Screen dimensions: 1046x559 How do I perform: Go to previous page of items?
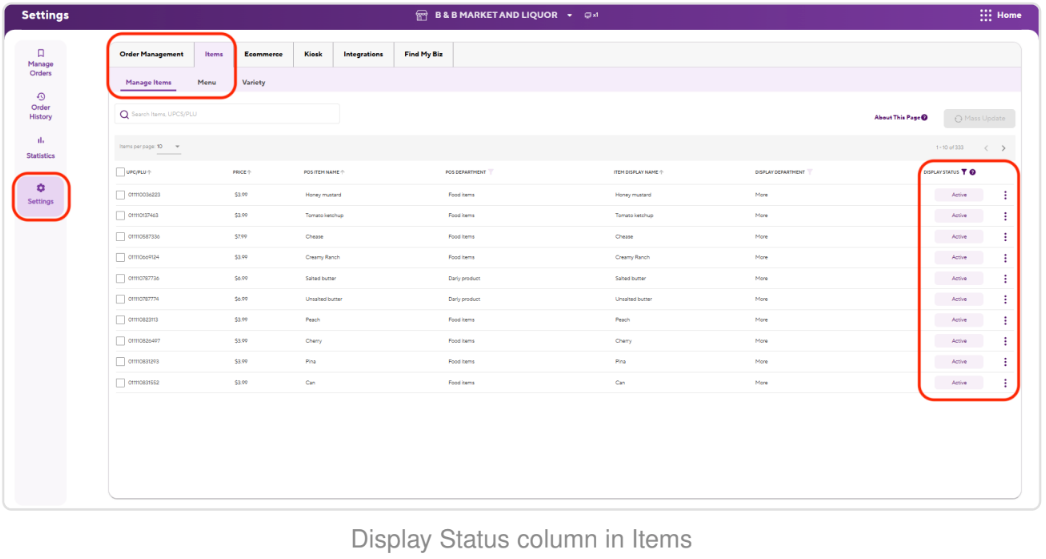click(986, 148)
